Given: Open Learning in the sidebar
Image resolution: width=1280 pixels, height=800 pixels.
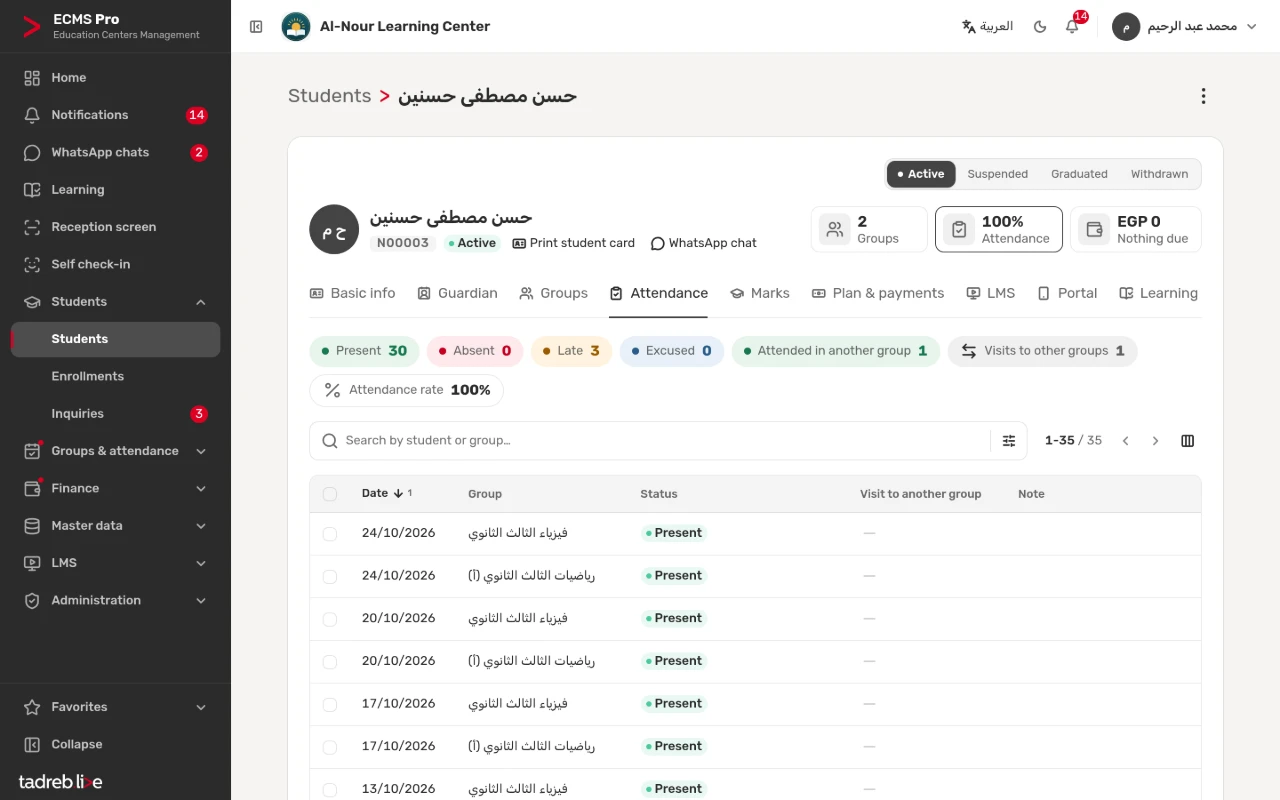Looking at the screenshot, I should click(x=115, y=190).
